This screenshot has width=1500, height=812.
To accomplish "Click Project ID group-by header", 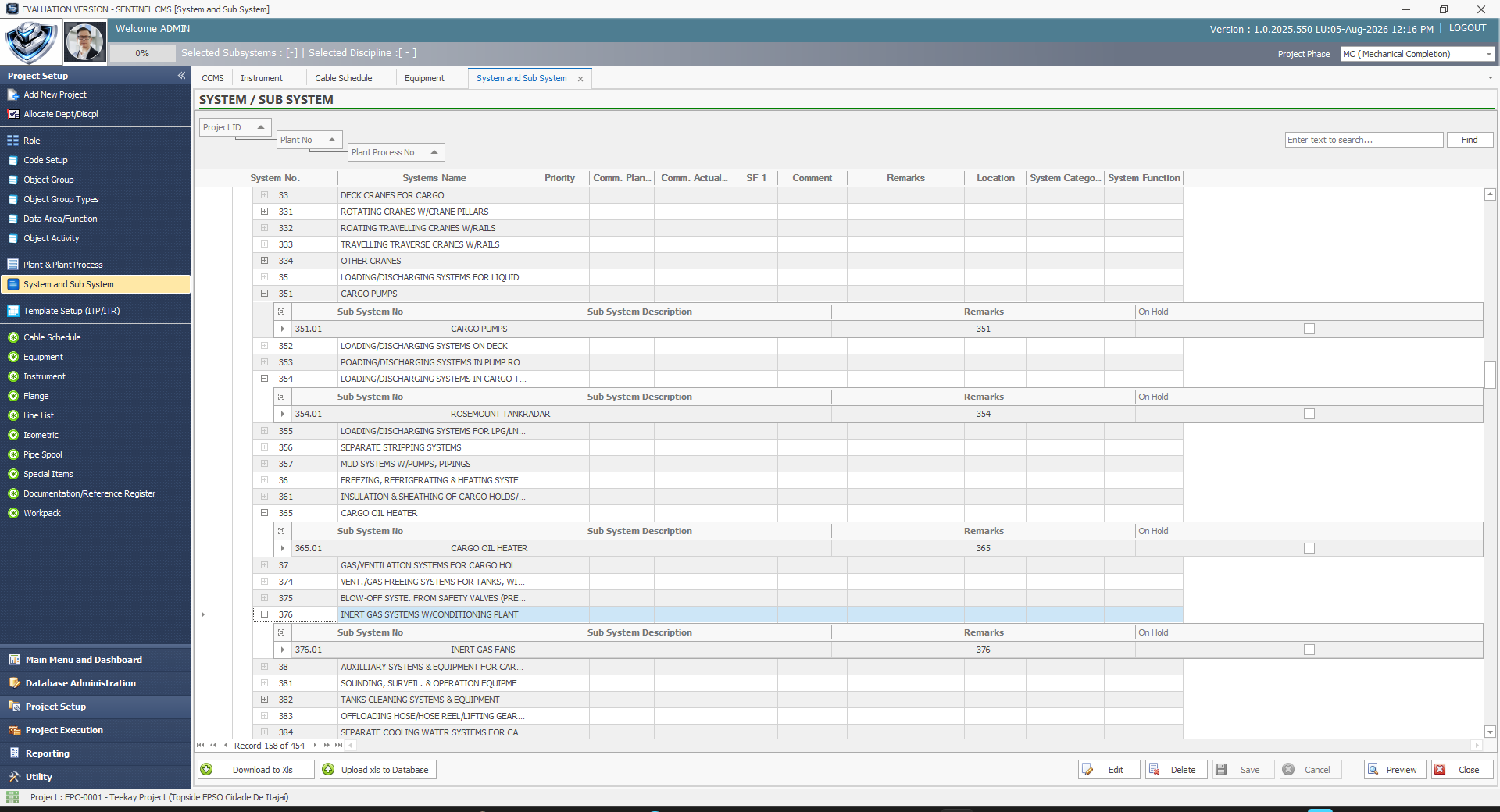I will click(235, 127).
